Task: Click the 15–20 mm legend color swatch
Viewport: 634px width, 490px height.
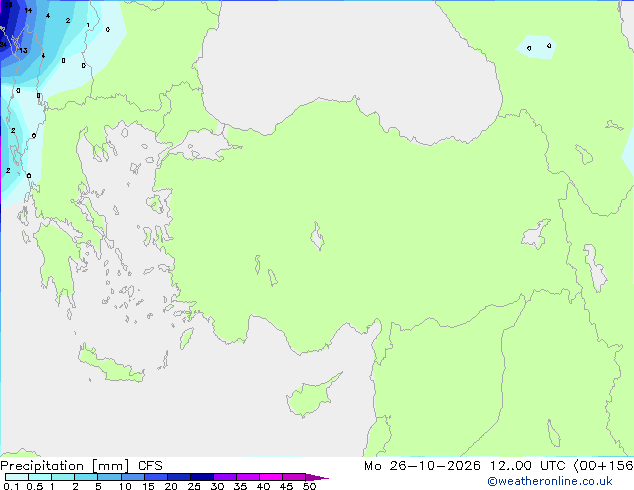Action: pyautogui.click(x=156, y=477)
